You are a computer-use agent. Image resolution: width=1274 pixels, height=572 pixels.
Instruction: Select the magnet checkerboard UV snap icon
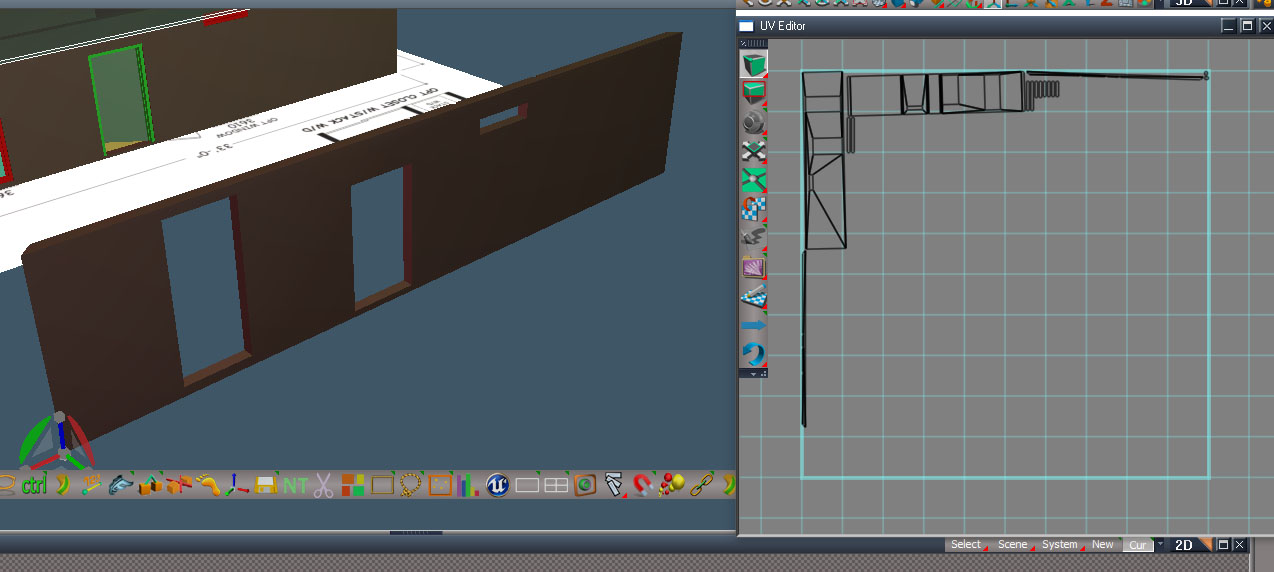click(754, 209)
